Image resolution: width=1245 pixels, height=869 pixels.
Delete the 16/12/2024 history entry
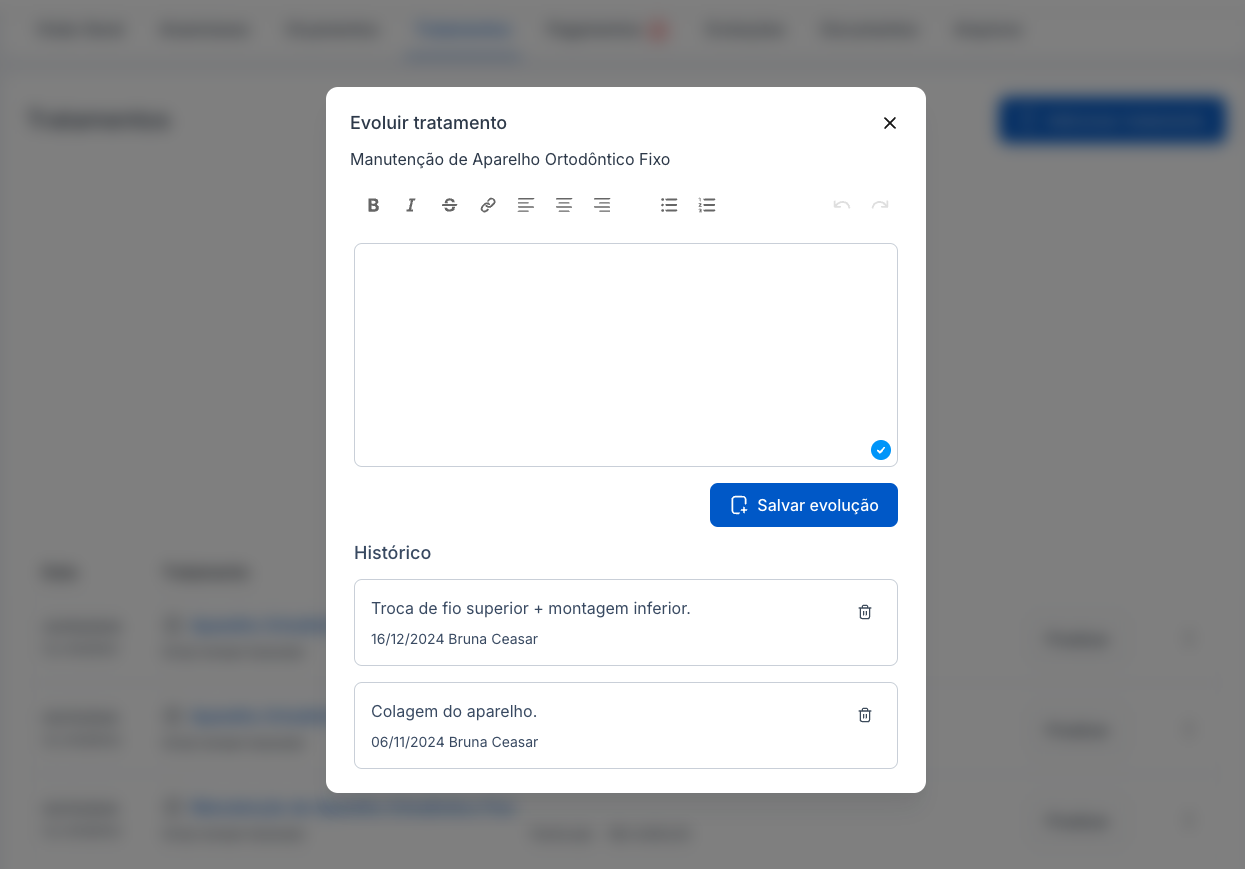coord(865,612)
